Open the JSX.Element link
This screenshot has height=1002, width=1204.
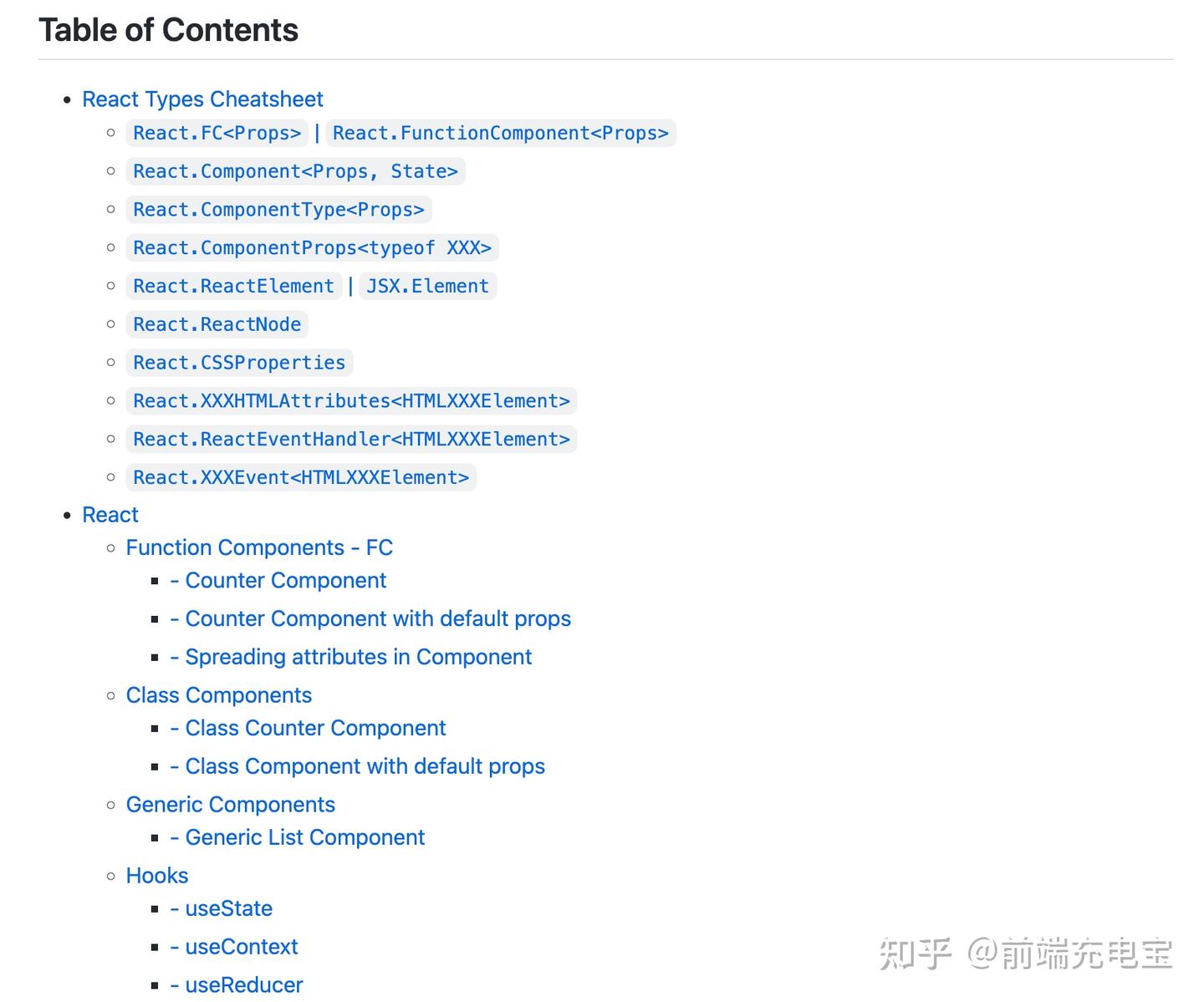pyautogui.click(x=427, y=287)
